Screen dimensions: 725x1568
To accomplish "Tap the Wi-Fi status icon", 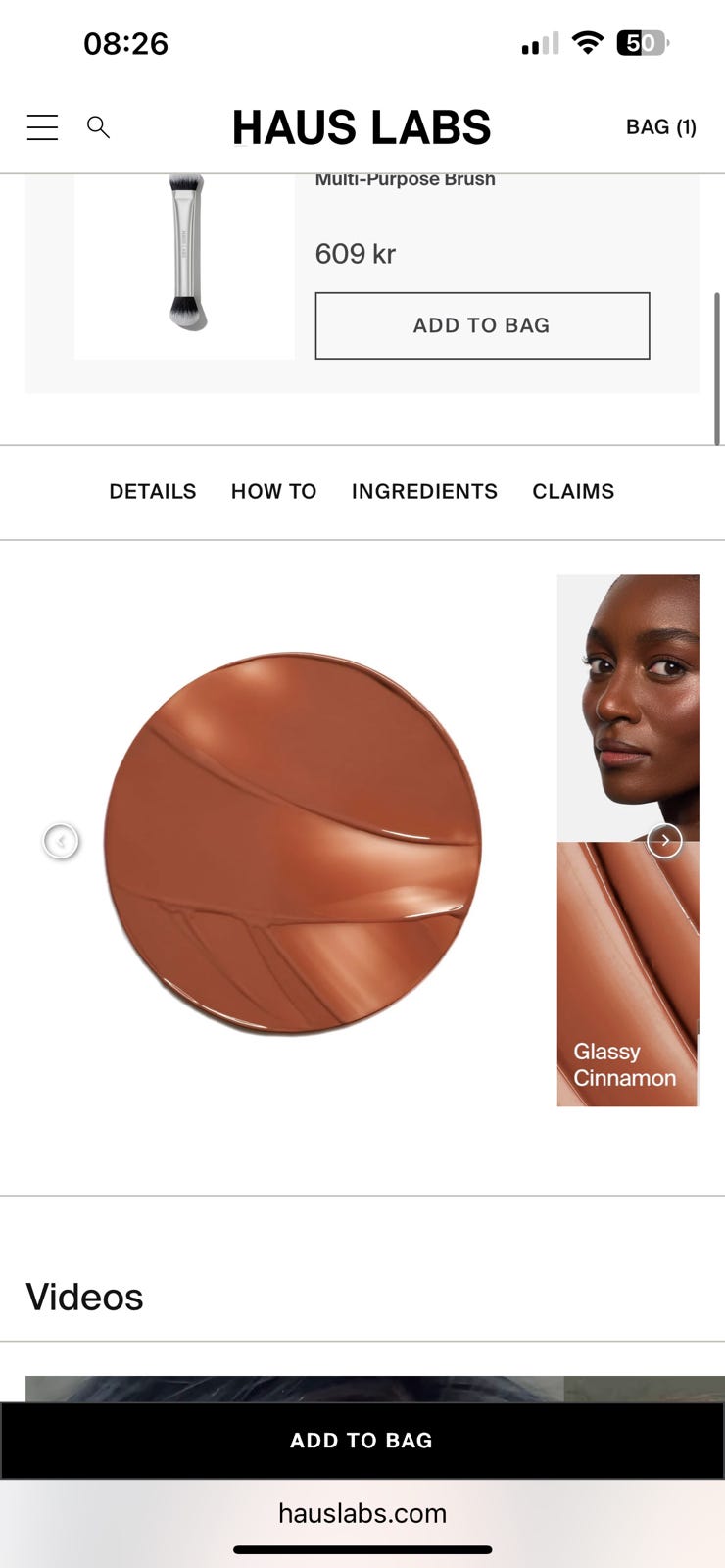I will (588, 43).
